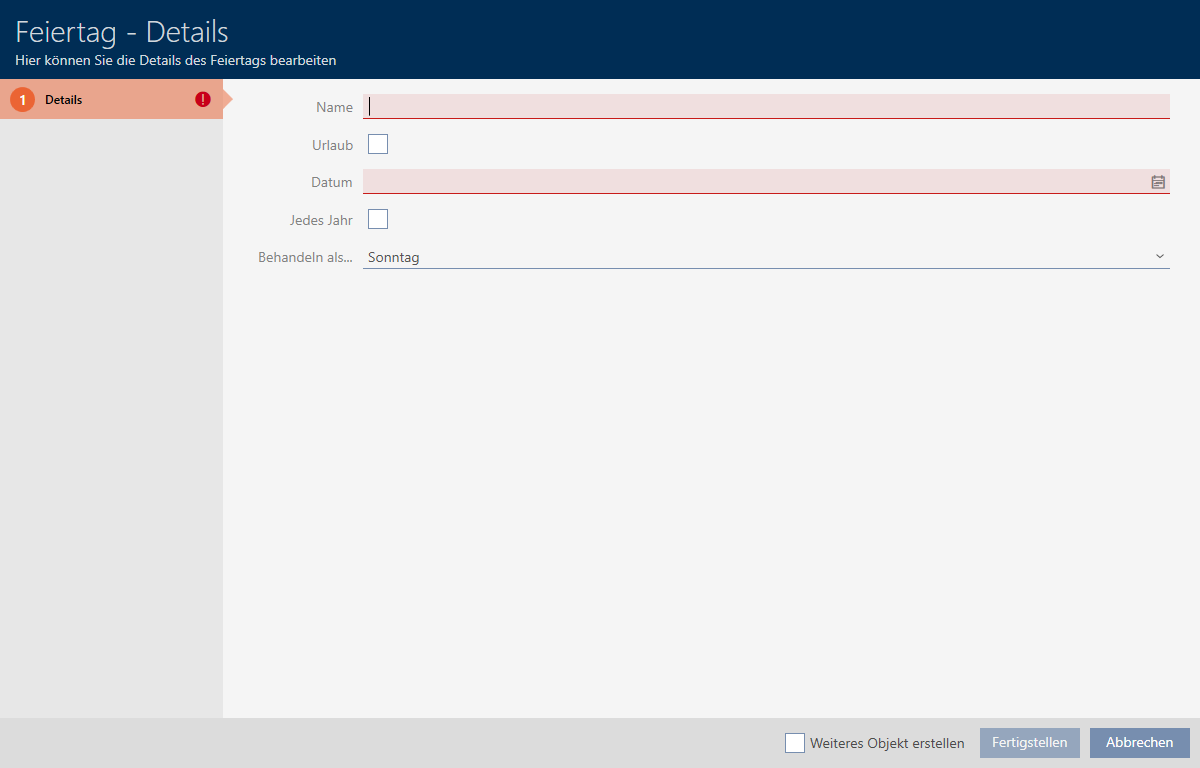
Task: Tick the Jedes Jahr checkbox
Action: 378,219
